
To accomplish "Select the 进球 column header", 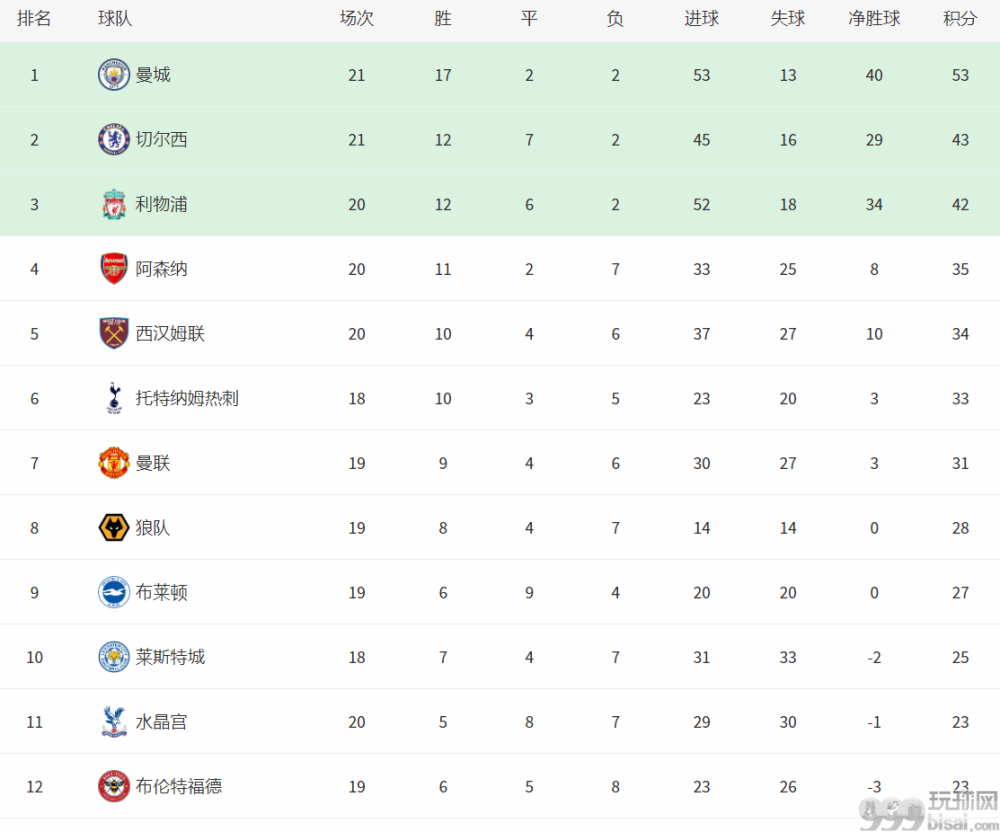I will coord(702,18).
